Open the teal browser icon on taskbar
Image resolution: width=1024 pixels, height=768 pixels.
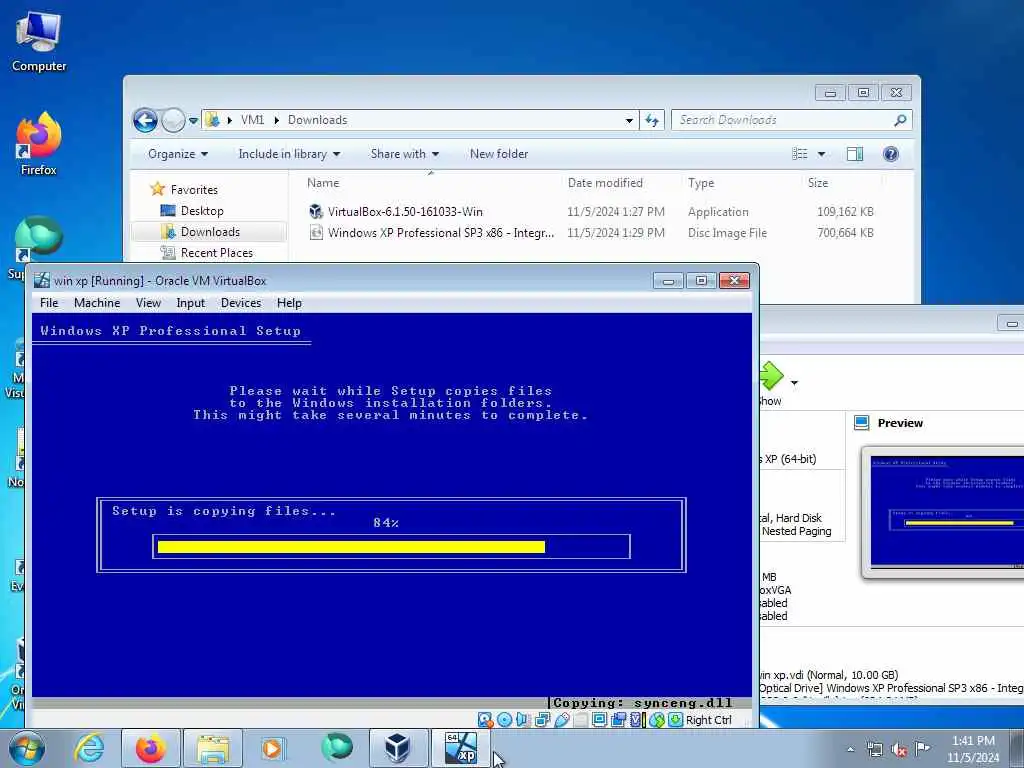337,748
